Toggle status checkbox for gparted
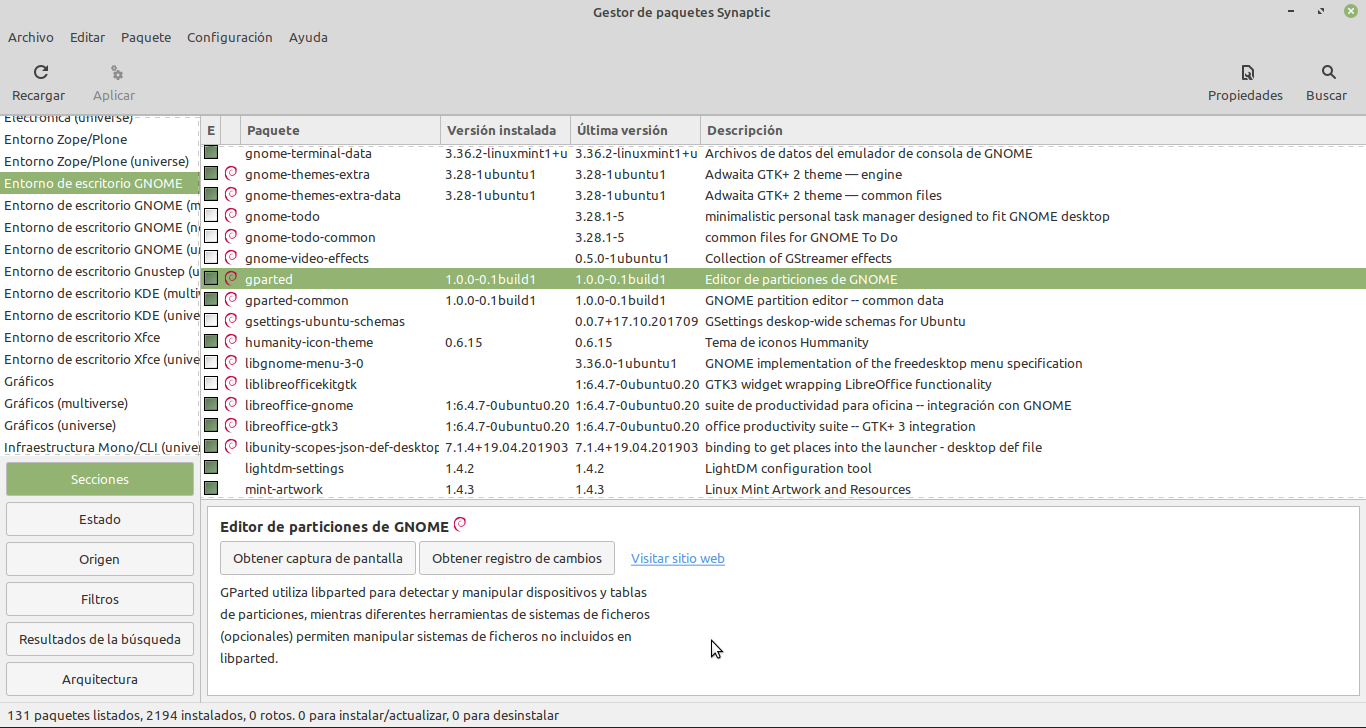The height and width of the screenshot is (728, 1366). tap(211, 279)
